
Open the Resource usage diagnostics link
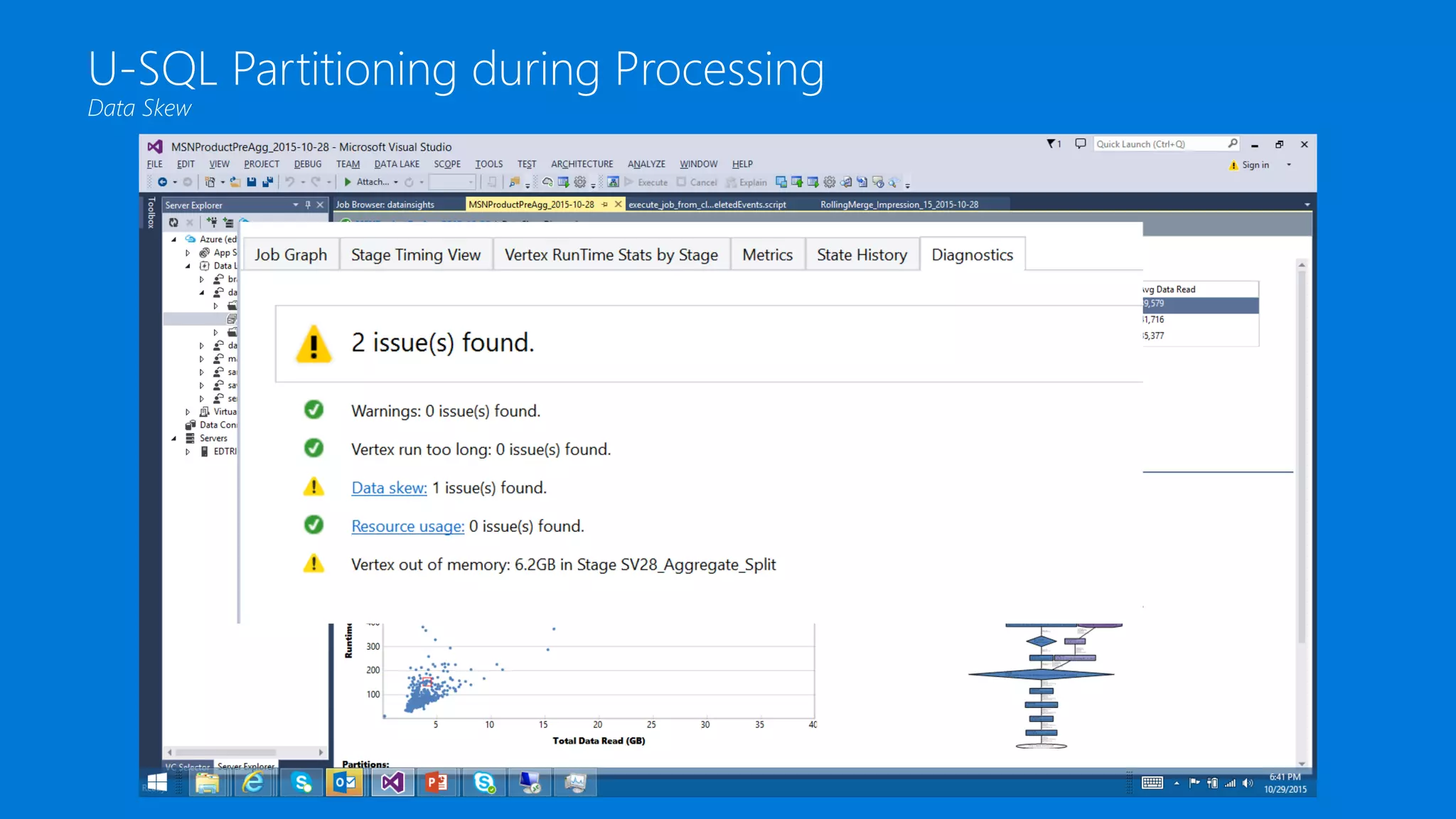pos(407,526)
